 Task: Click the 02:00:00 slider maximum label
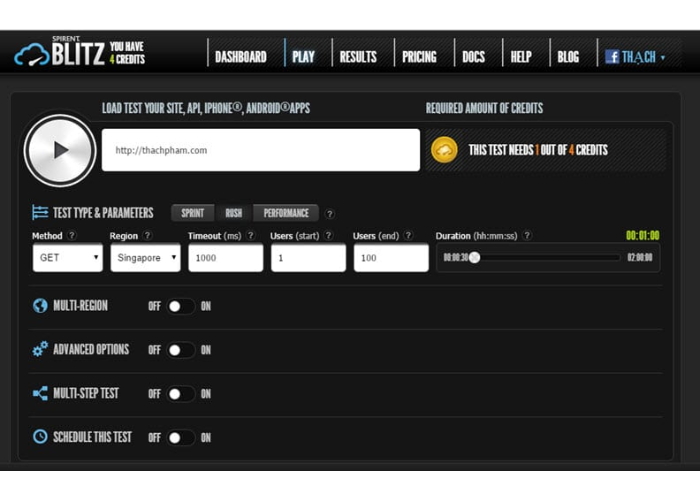640,257
